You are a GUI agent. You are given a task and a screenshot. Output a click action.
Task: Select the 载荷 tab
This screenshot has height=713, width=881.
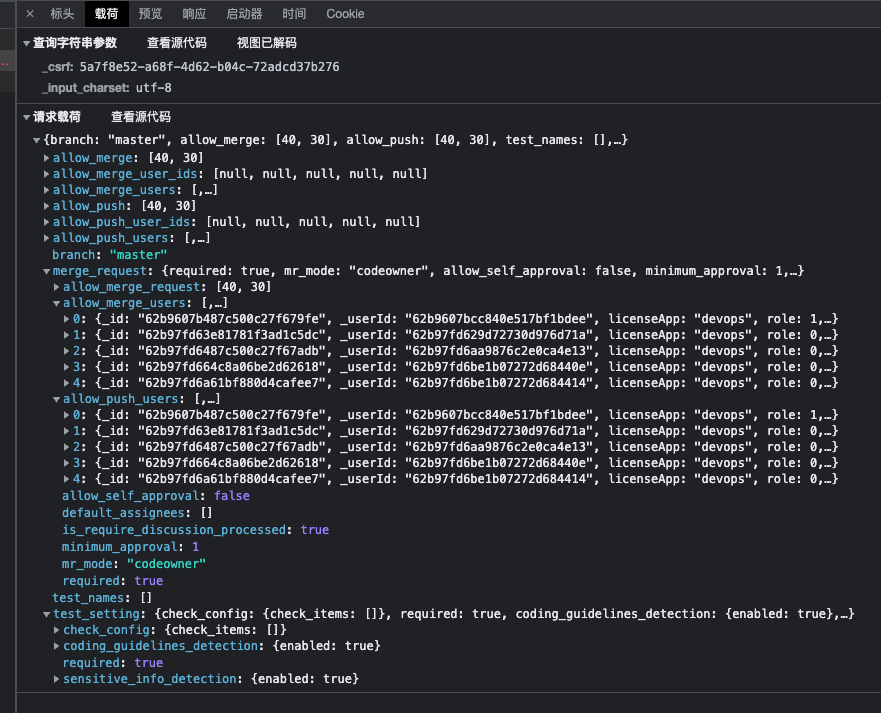(x=107, y=13)
